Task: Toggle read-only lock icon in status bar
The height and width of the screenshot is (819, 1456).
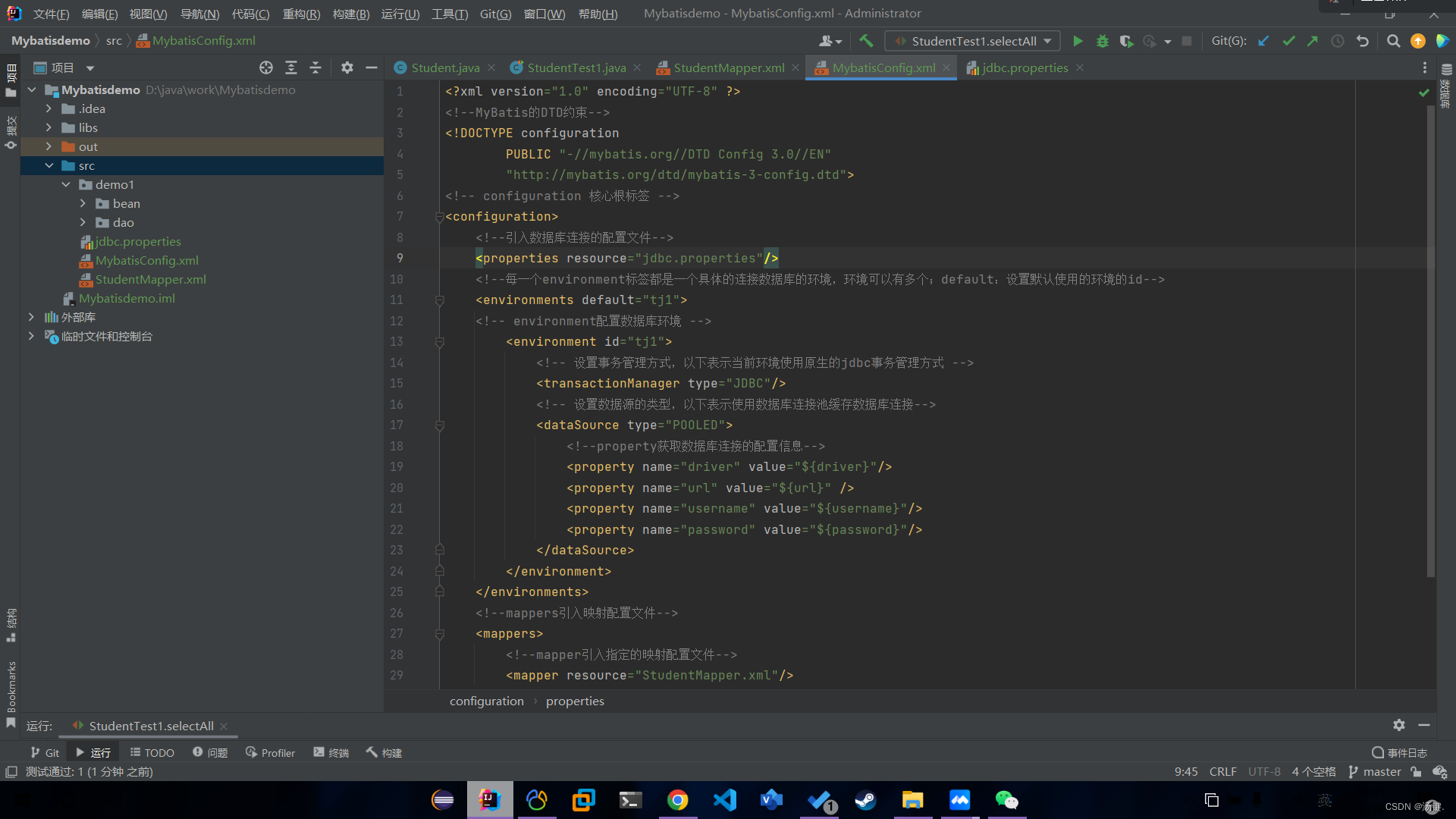Action: click(1416, 772)
